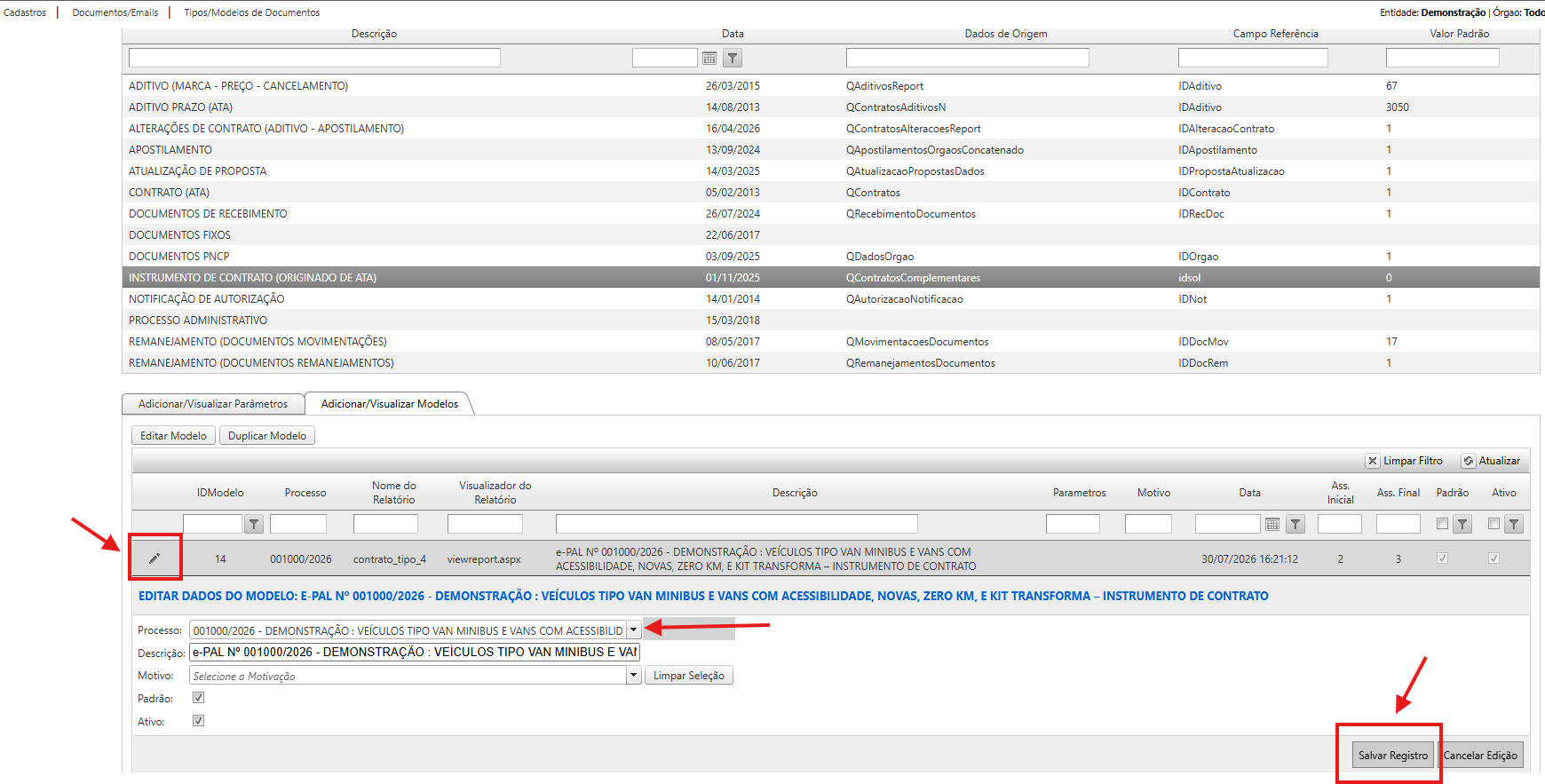Select the DOCUMENTOS PNCP row

830,257
